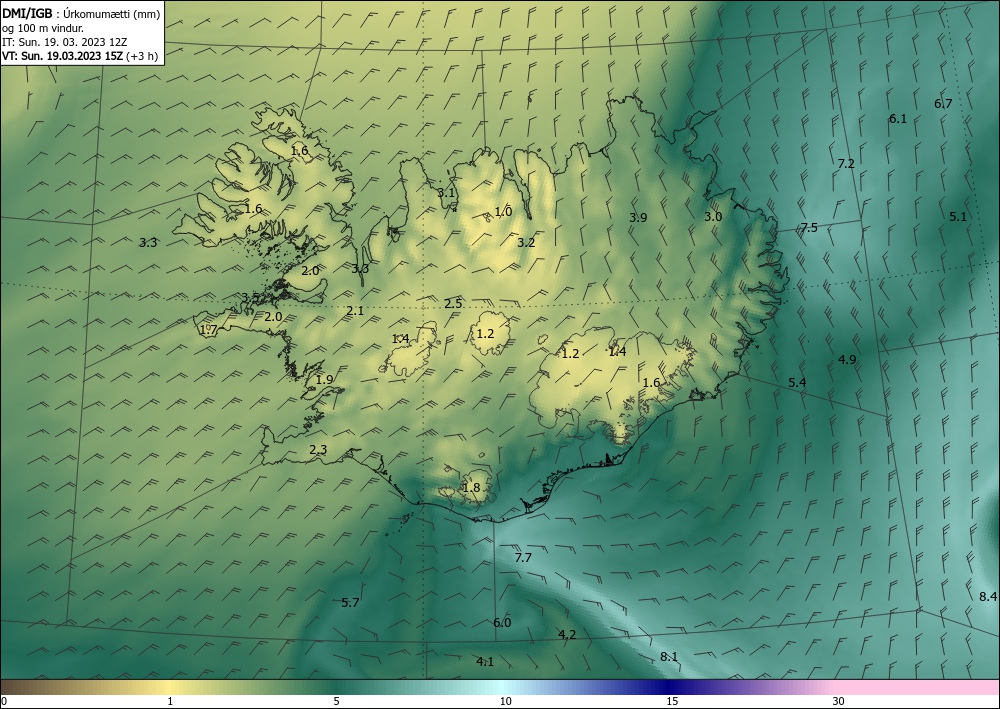This screenshot has width=1000, height=709.
Task: Select the 4.2 value label
Action: (567, 634)
